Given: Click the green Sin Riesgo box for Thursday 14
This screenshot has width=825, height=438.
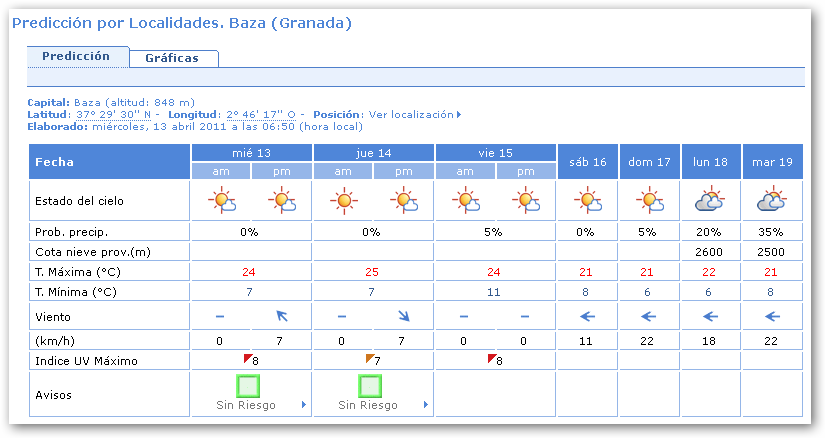Looking at the screenshot, I should 371,385.
